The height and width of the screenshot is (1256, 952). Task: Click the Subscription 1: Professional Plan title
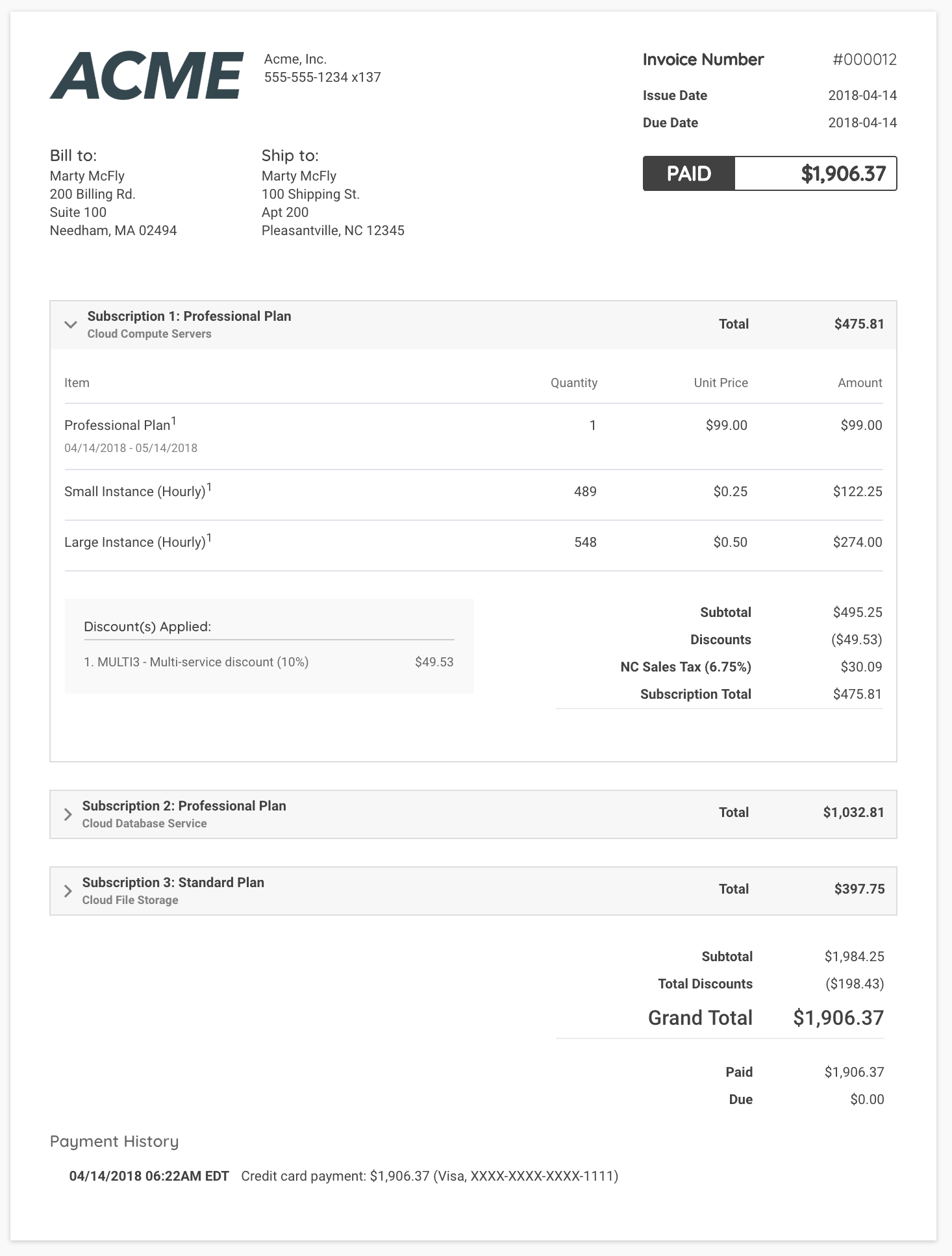pos(189,316)
